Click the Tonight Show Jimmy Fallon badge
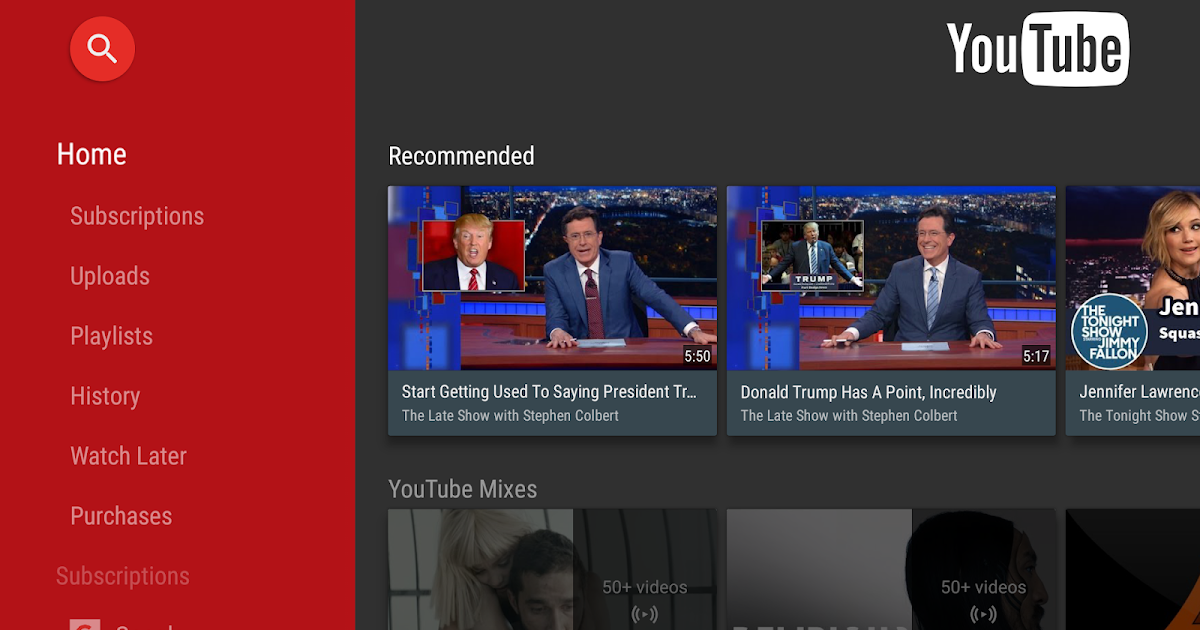 tap(1109, 331)
